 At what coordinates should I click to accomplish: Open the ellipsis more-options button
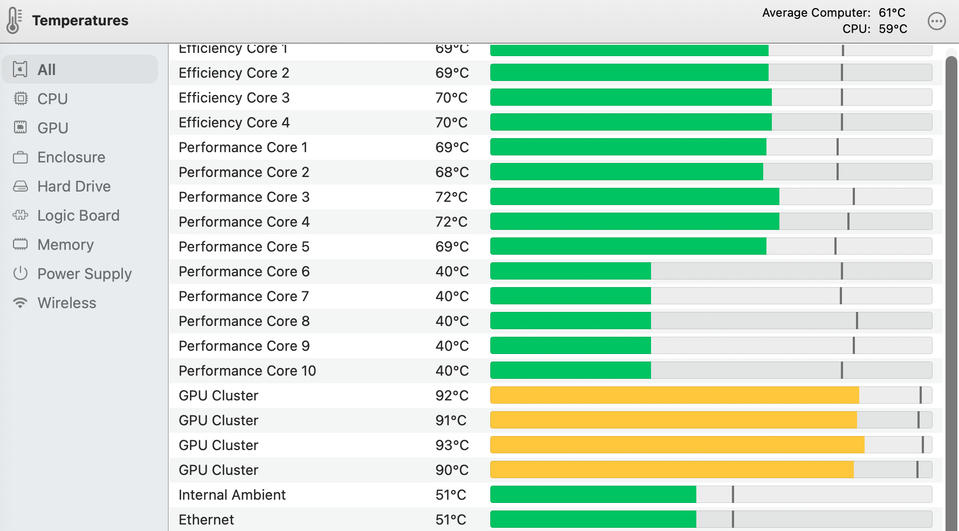(936, 21)
